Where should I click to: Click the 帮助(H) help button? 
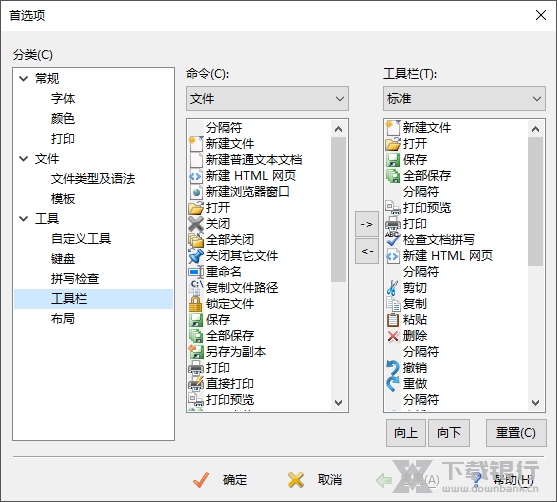504,480
